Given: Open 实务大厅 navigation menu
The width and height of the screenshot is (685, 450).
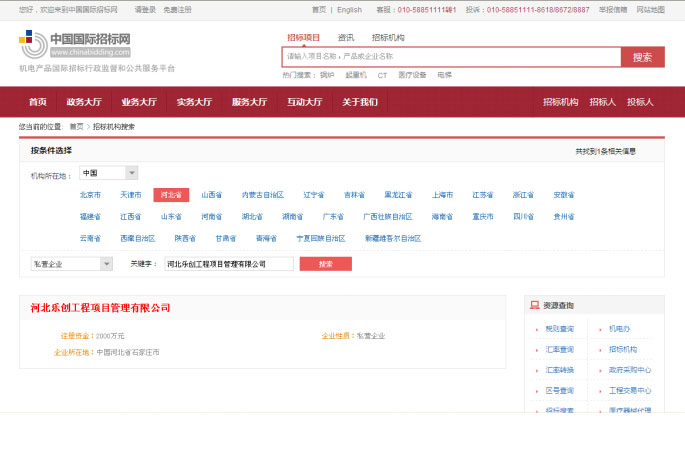Looking at the screenshot, I should [194, 102].
